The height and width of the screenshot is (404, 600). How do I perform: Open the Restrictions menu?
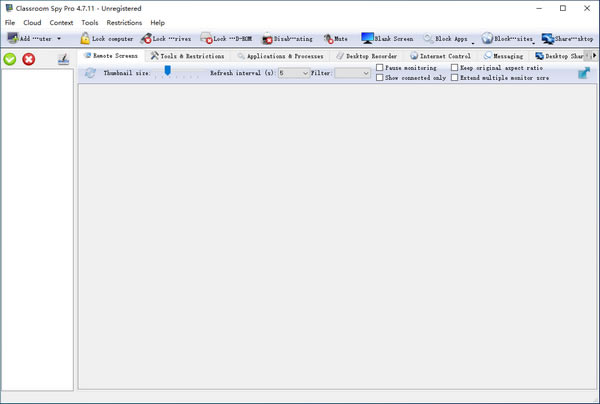click(124, 23)
